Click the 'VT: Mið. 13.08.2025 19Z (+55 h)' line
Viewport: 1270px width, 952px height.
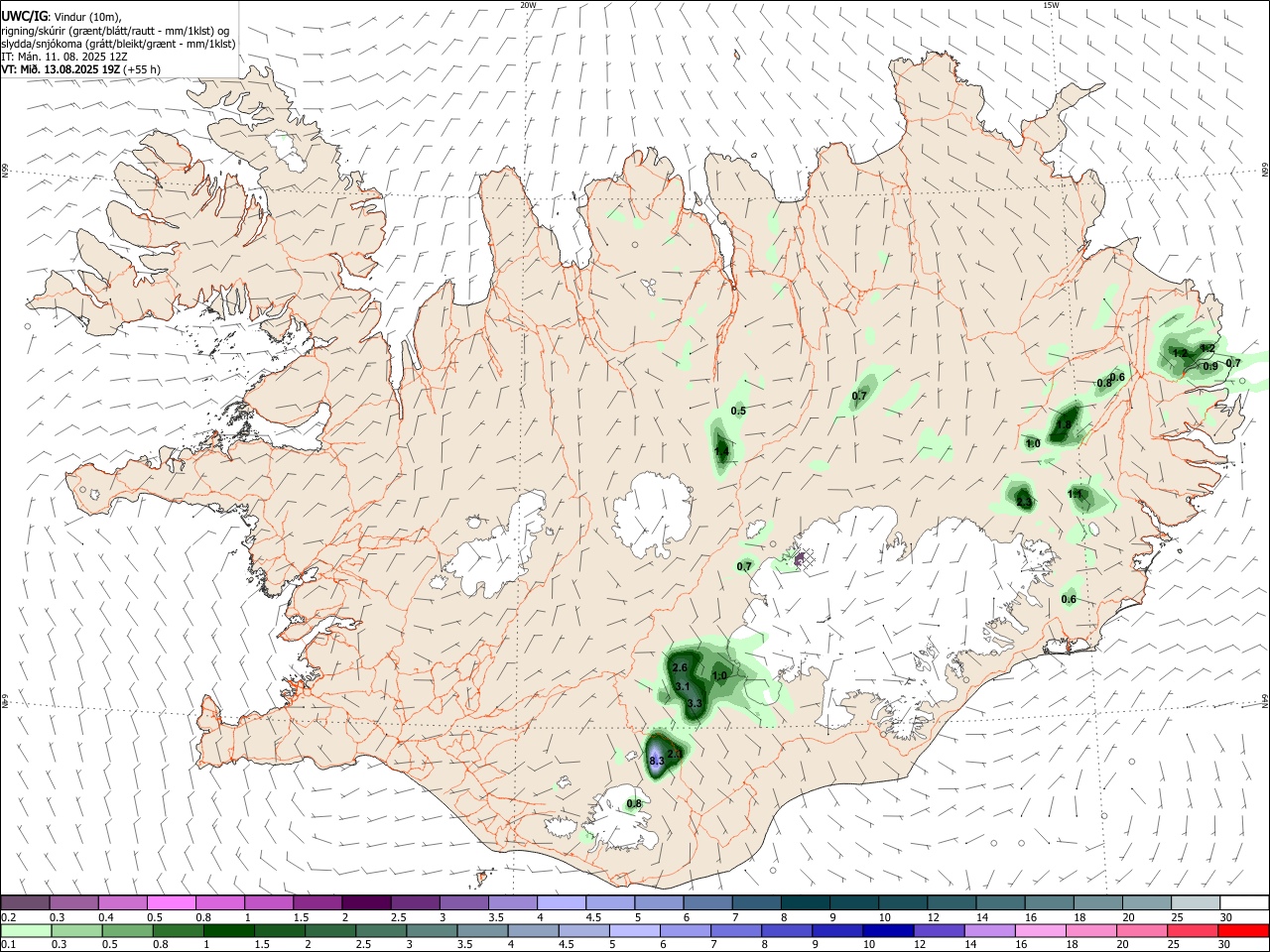(x=81, y=69)
